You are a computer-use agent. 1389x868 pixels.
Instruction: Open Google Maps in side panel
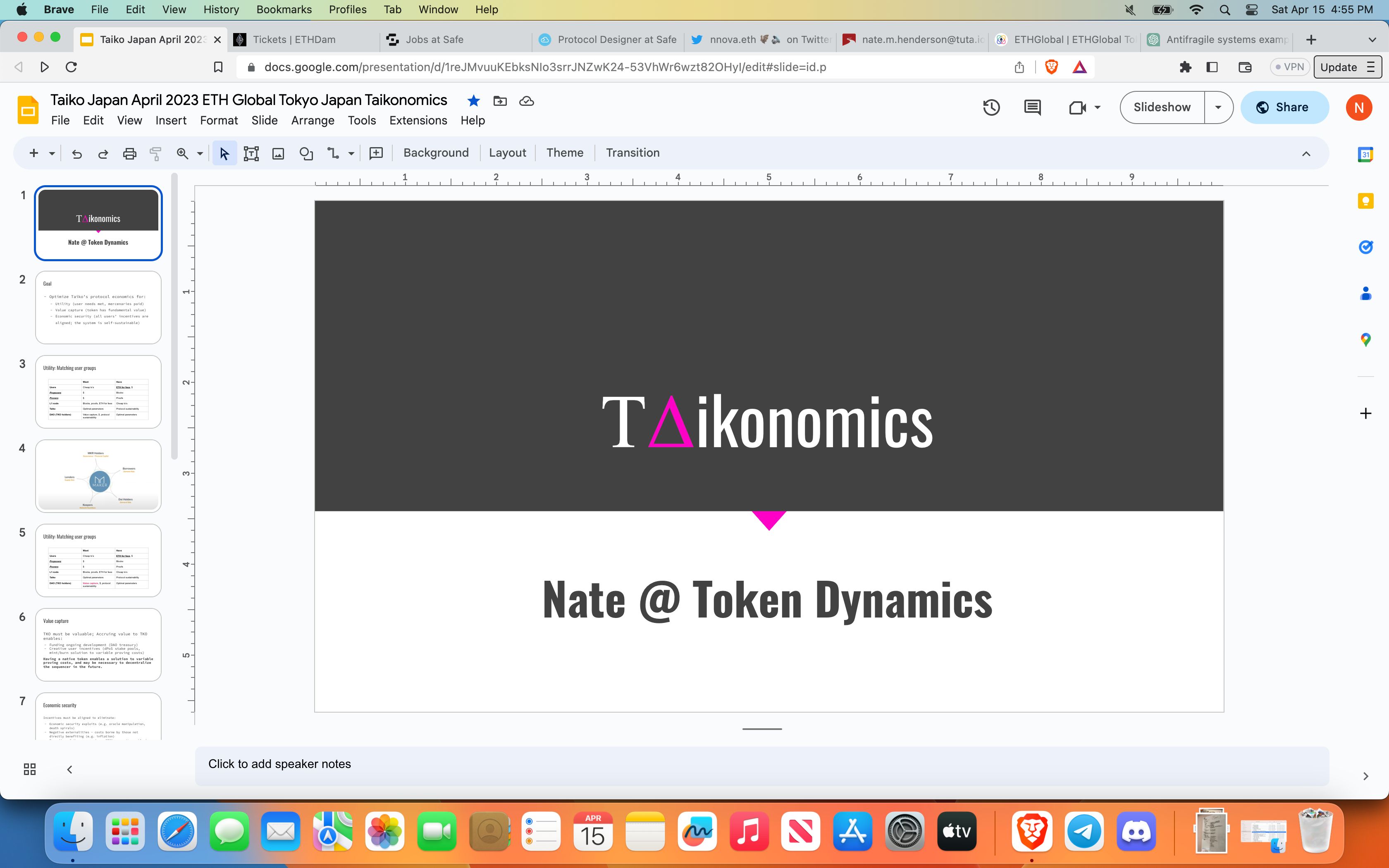click(1365, 340)
